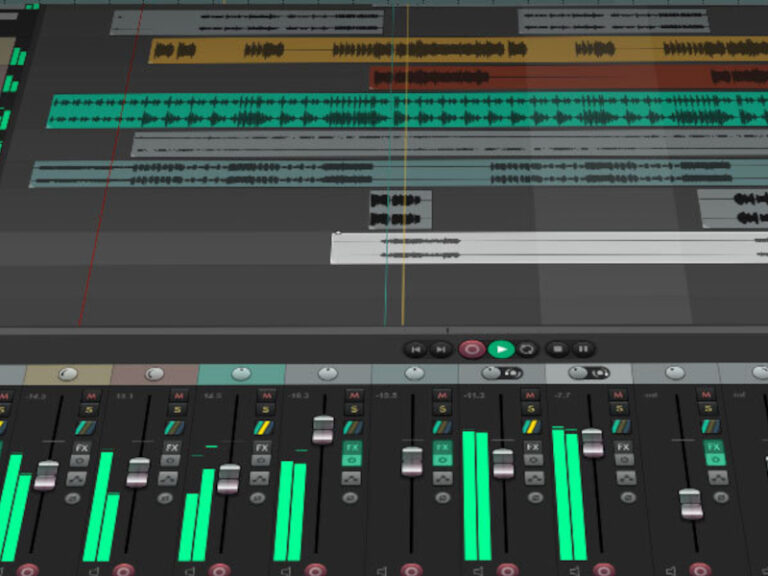The image size is (768, 576).
Task: Mute the tan-colored mixer channel
Action: [89, 396]
